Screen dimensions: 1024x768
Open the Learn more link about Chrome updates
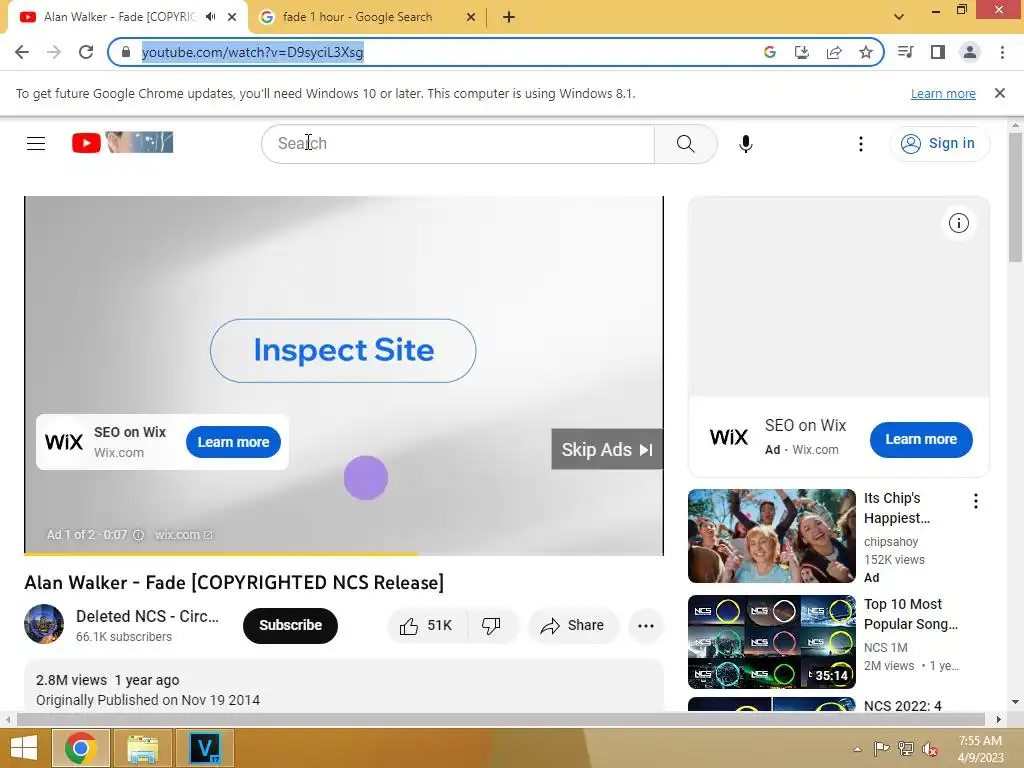pos(943,93)
